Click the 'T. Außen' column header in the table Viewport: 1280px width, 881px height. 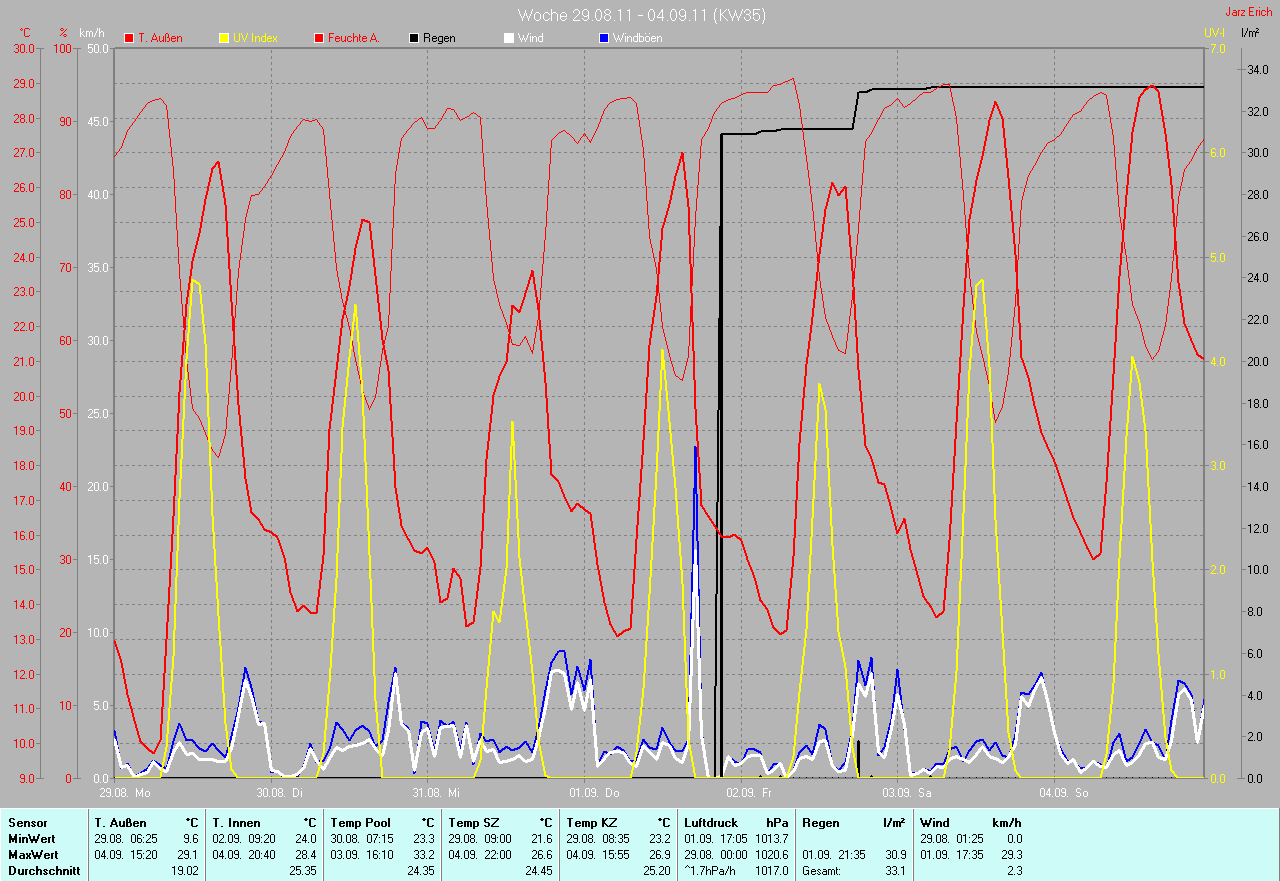[x=121, y=823]
